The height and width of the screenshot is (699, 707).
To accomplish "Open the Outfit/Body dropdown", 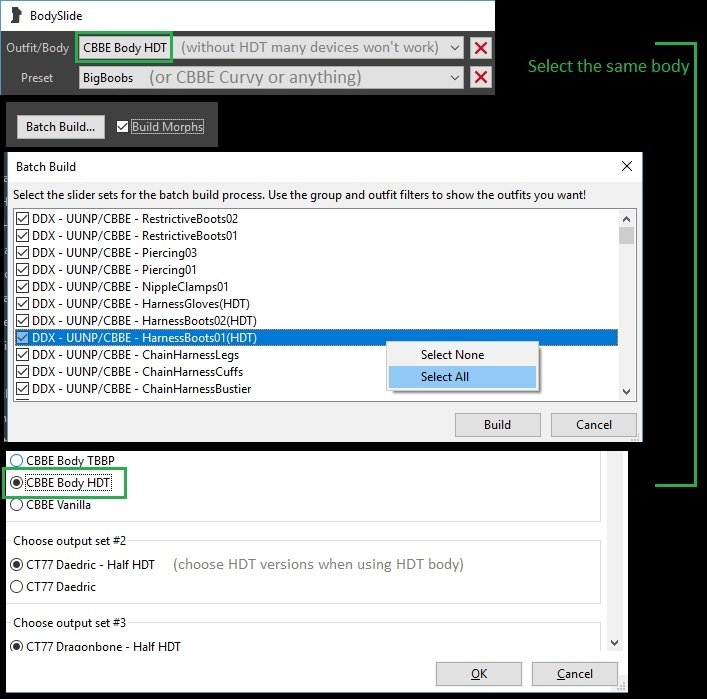I will 455,48.
